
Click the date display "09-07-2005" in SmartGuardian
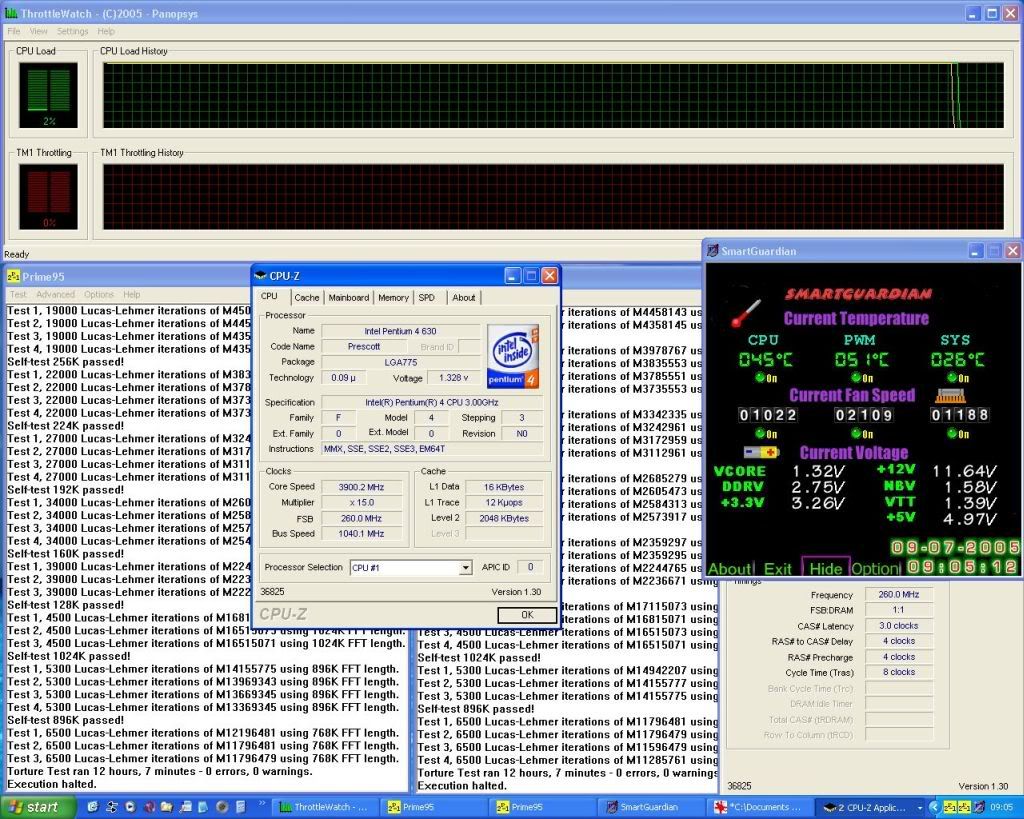[x=955, y=547]
